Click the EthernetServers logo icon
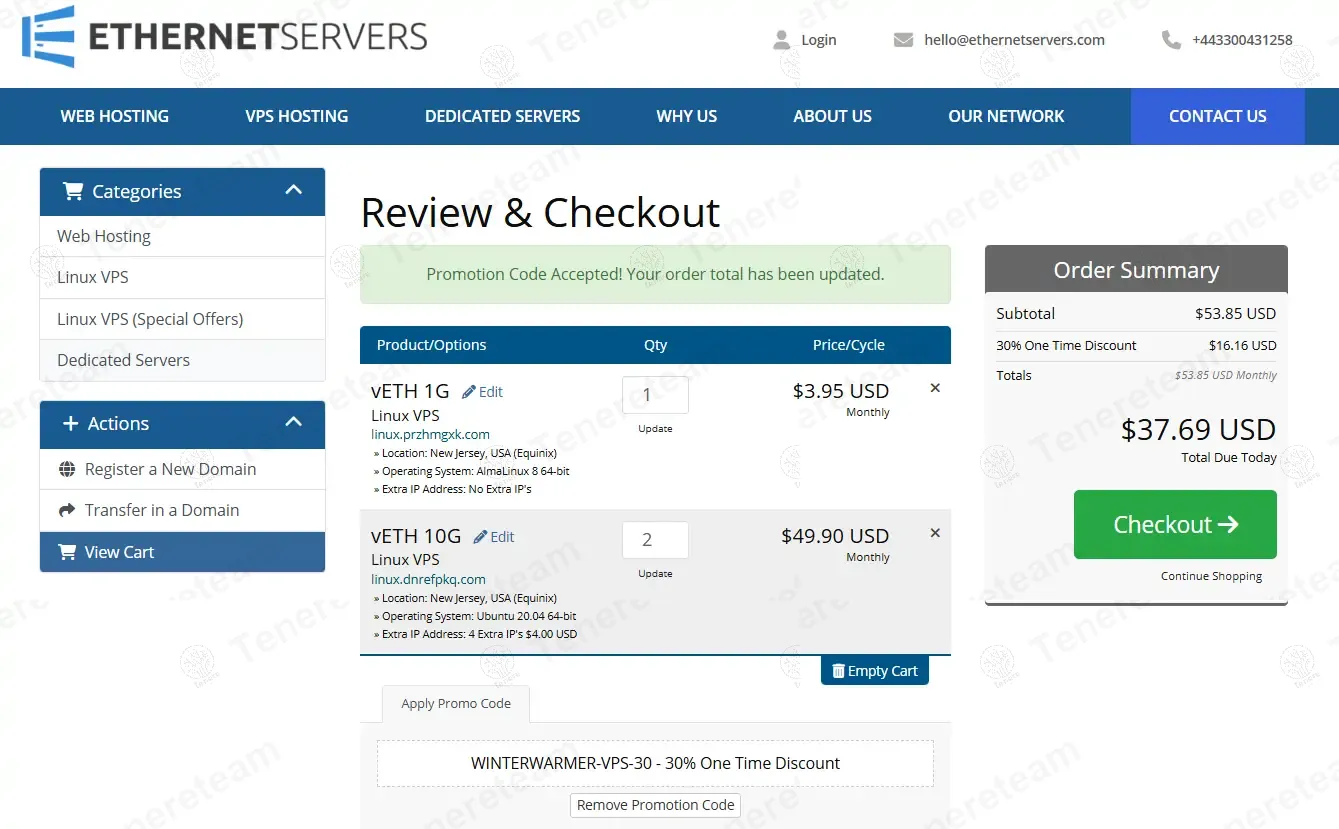 coord(48,36)
